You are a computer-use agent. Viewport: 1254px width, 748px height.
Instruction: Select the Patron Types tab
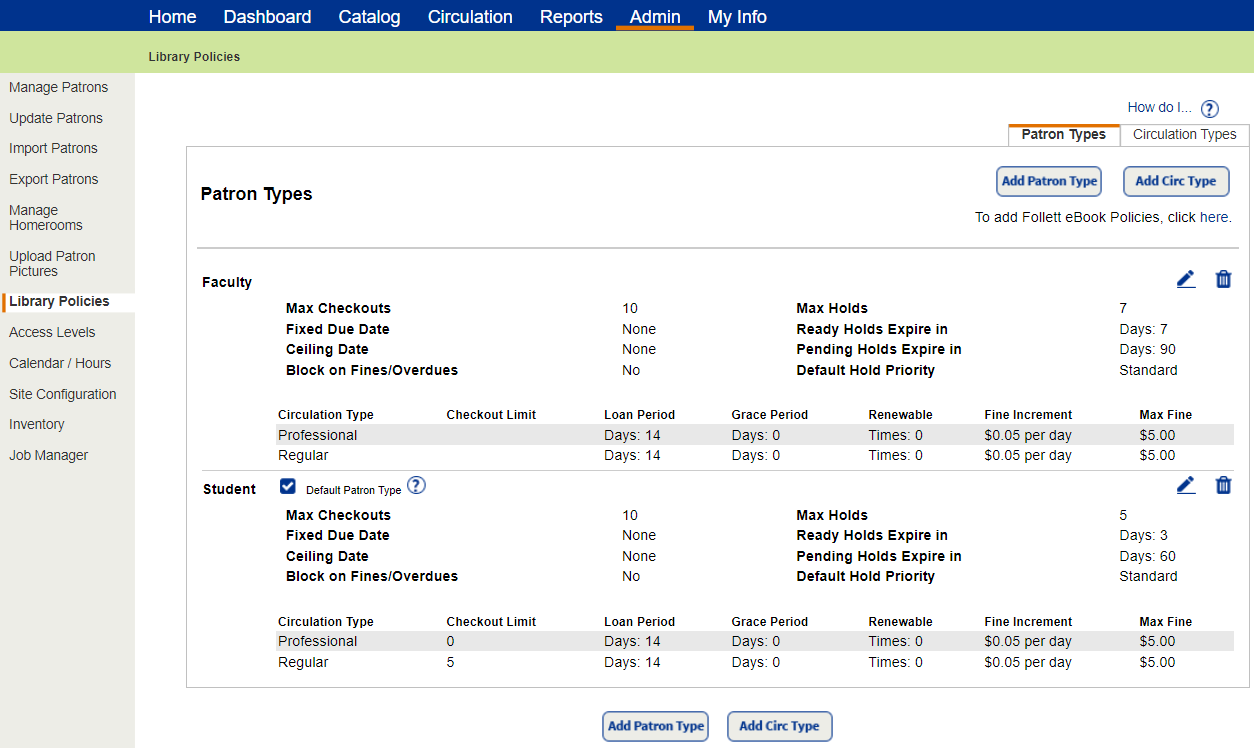1063,135
